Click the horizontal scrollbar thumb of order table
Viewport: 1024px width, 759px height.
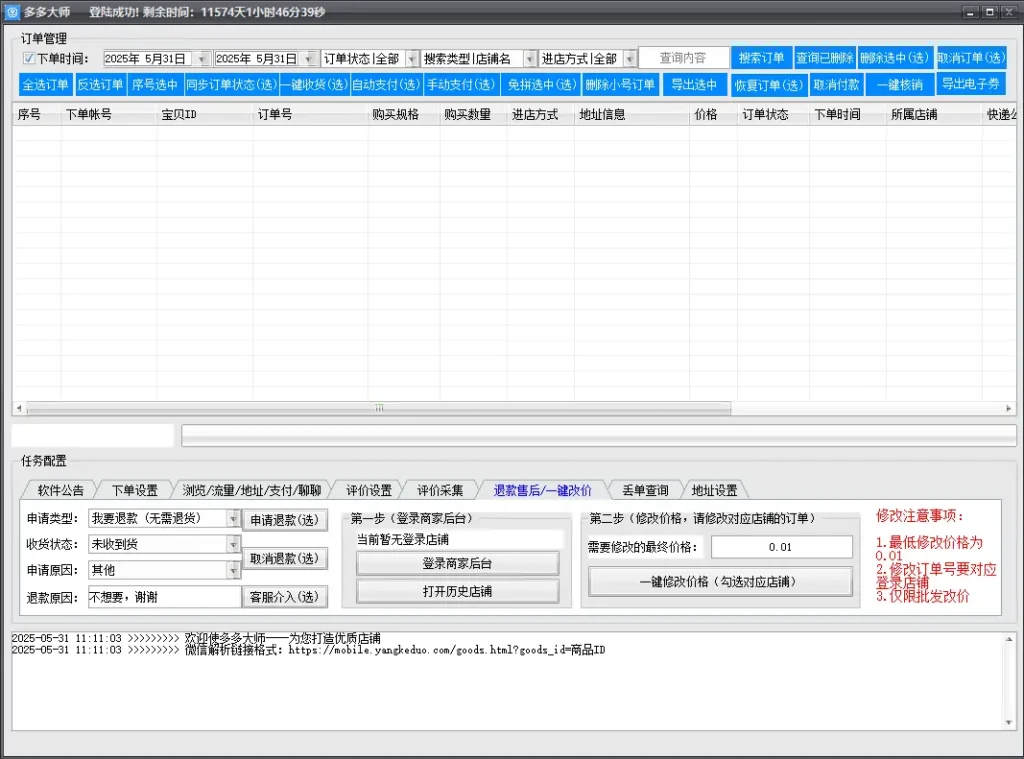click(x=379, y=408)
